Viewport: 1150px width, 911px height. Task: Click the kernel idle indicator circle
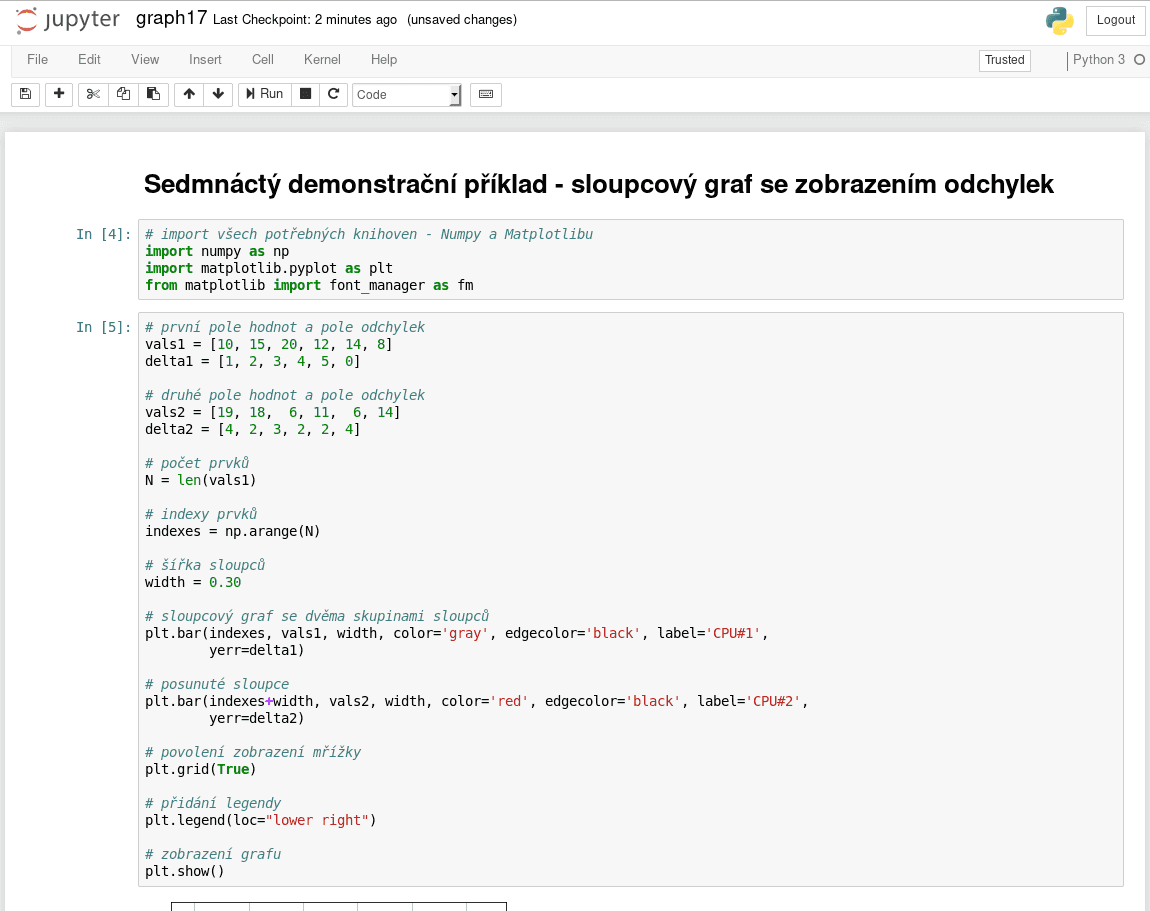(1139, 59)
